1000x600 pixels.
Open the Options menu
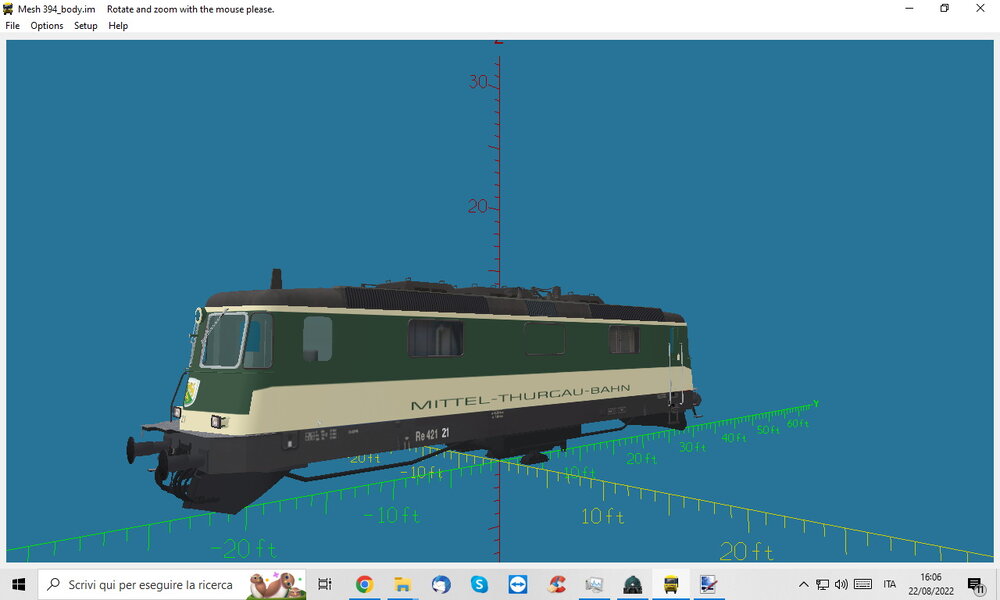pos(47,26)
